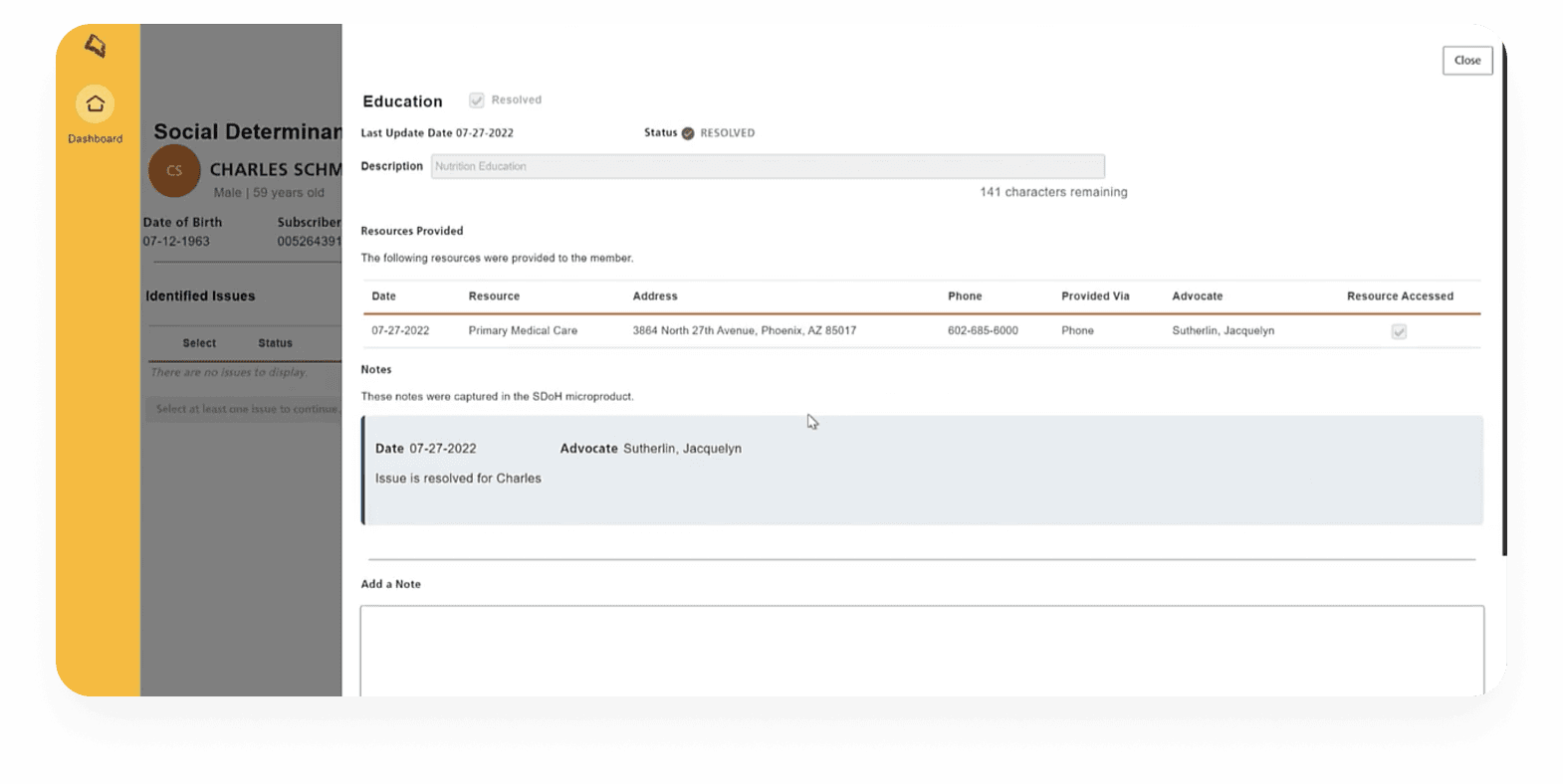Click the Identified Issues heading
Viewport: 1563px width, 784px height.
coord(200,296)
